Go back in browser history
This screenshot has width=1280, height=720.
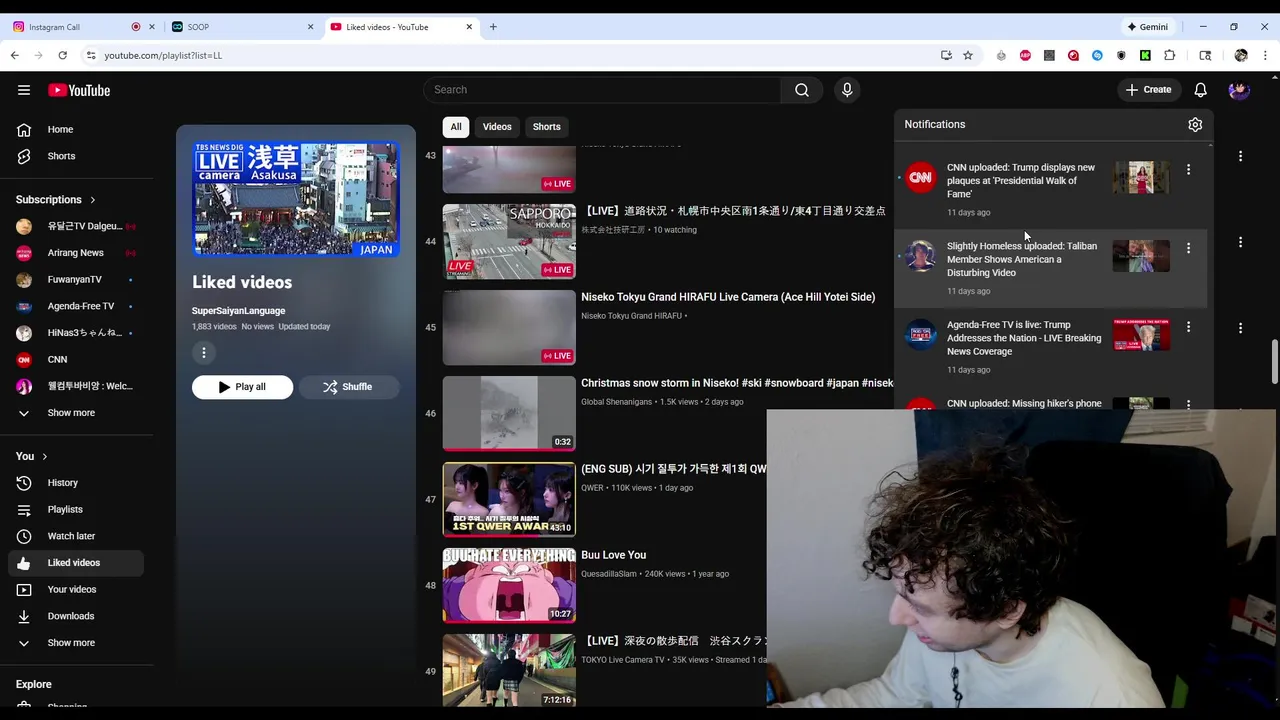pos(15,55)
